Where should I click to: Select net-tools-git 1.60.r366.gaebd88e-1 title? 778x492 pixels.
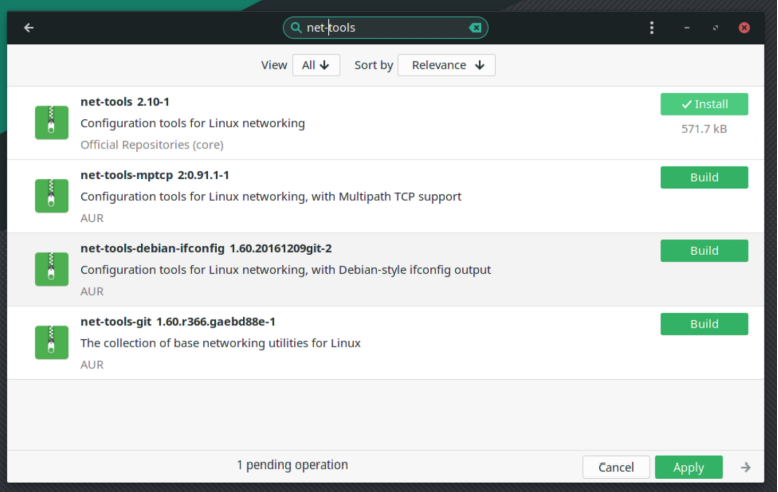[178, 322]
